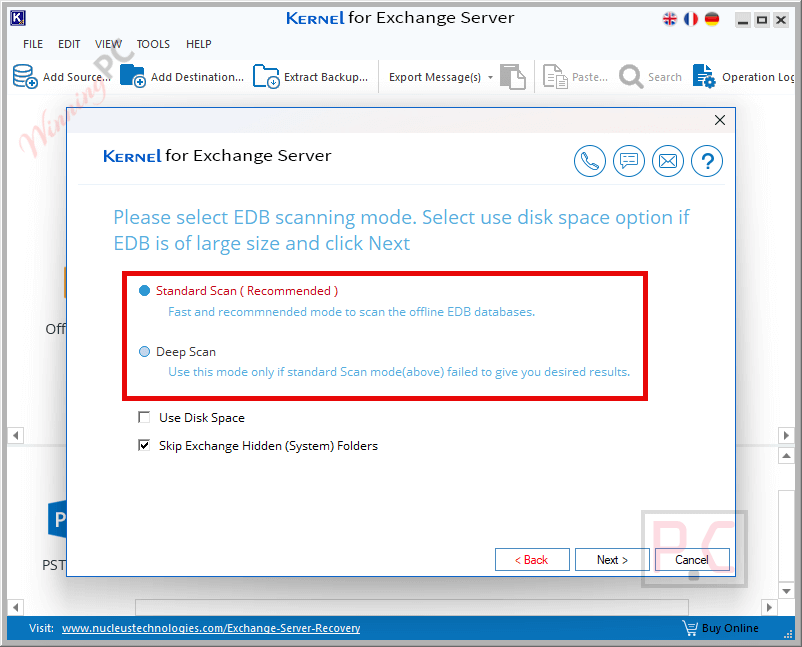Click the Buy Online text

[x=730, y=628]
